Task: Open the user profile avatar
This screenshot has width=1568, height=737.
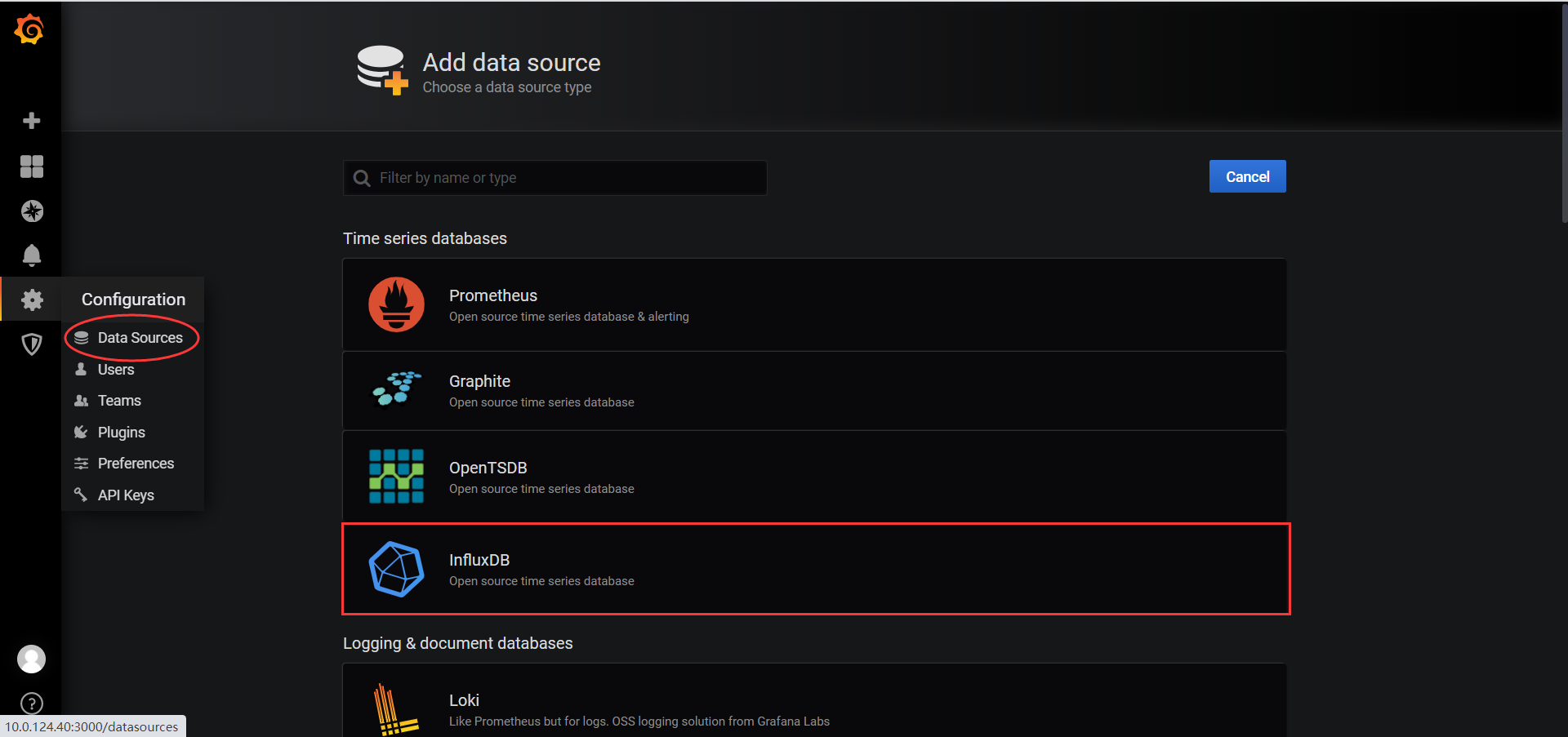Action: 32,659
